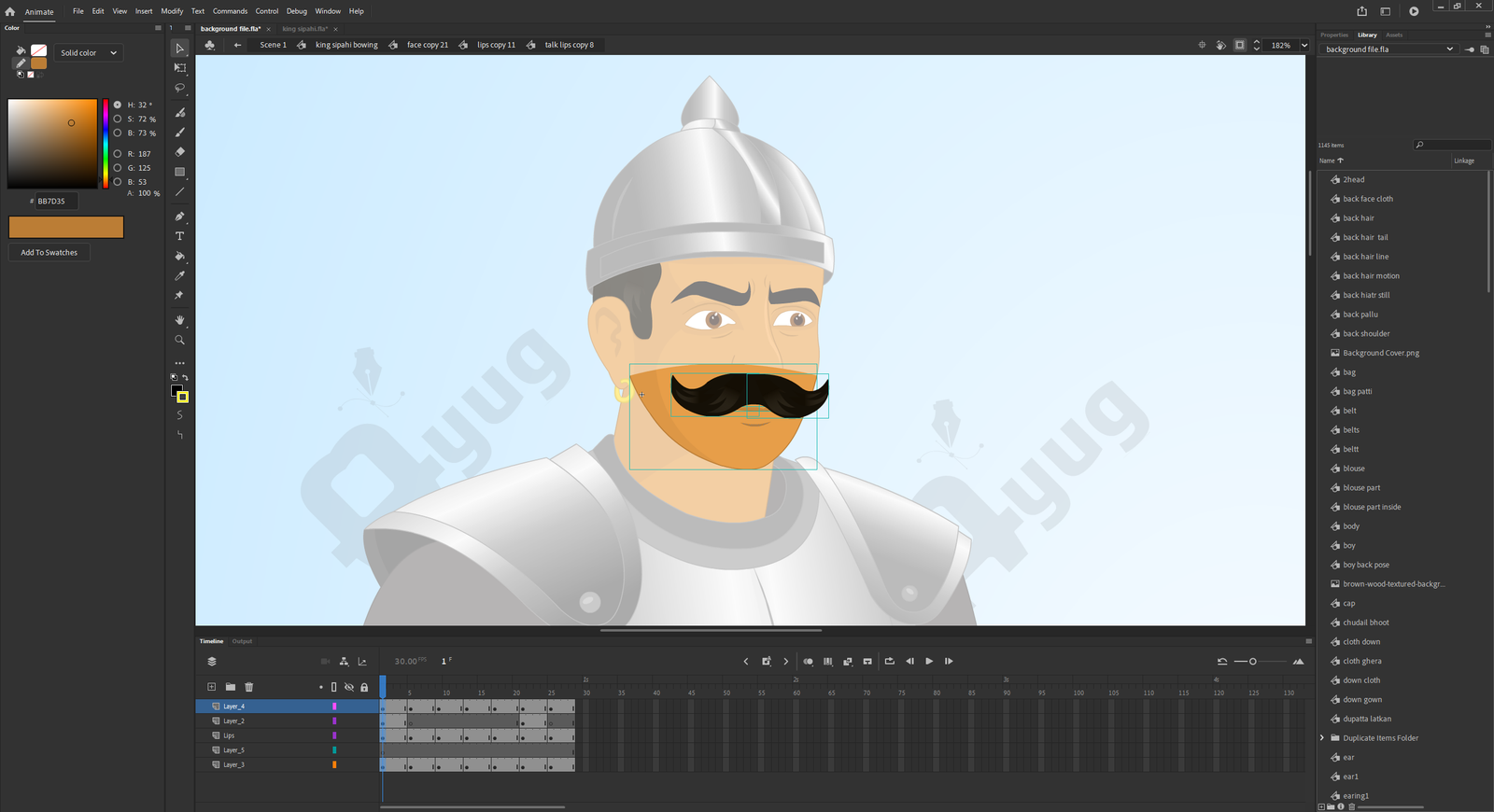Switch to the Properties tab
1494x812 pixels.
pyautogui.click(x=1333, y=35)
